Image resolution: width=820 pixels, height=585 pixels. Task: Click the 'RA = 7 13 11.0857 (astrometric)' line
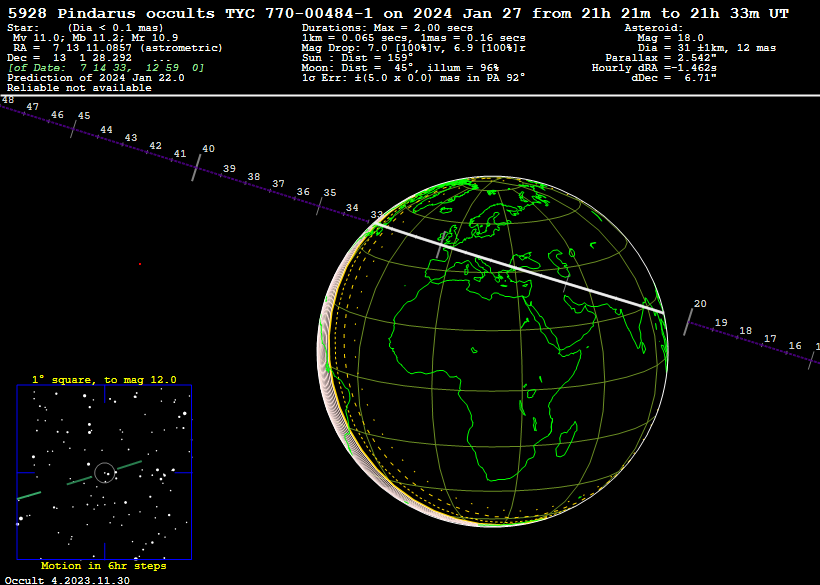tap(118, 48)
